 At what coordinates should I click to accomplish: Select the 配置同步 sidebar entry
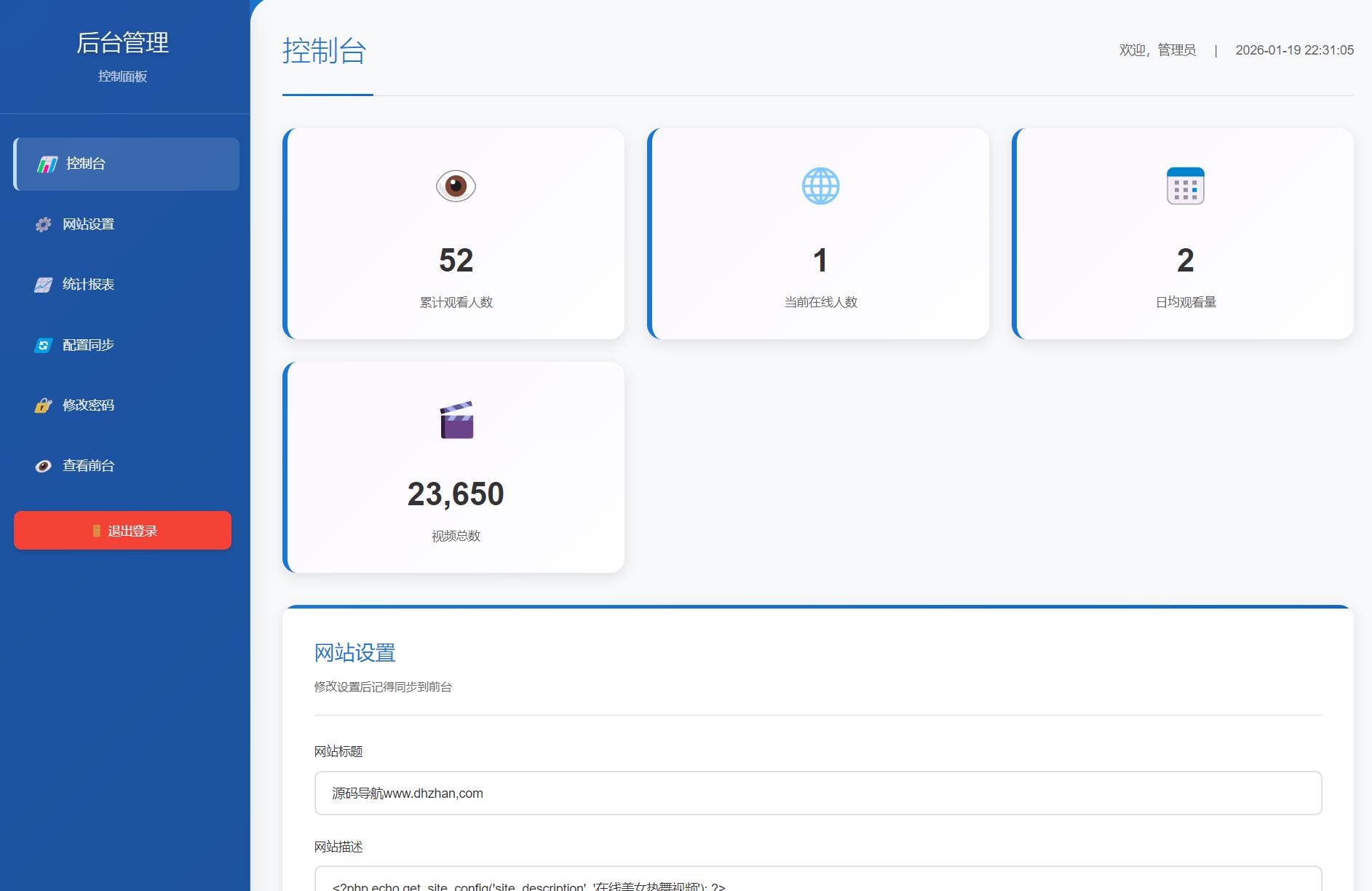pos(88,345)
